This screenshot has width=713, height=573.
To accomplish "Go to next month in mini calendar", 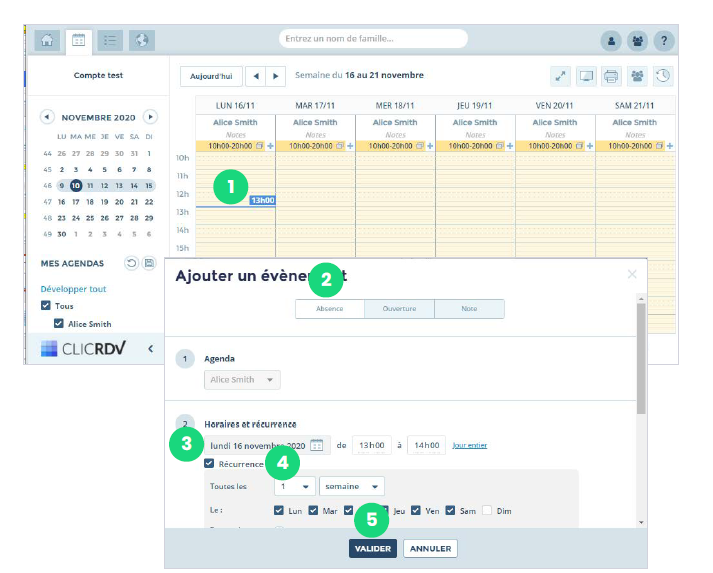I will (150, 117).
